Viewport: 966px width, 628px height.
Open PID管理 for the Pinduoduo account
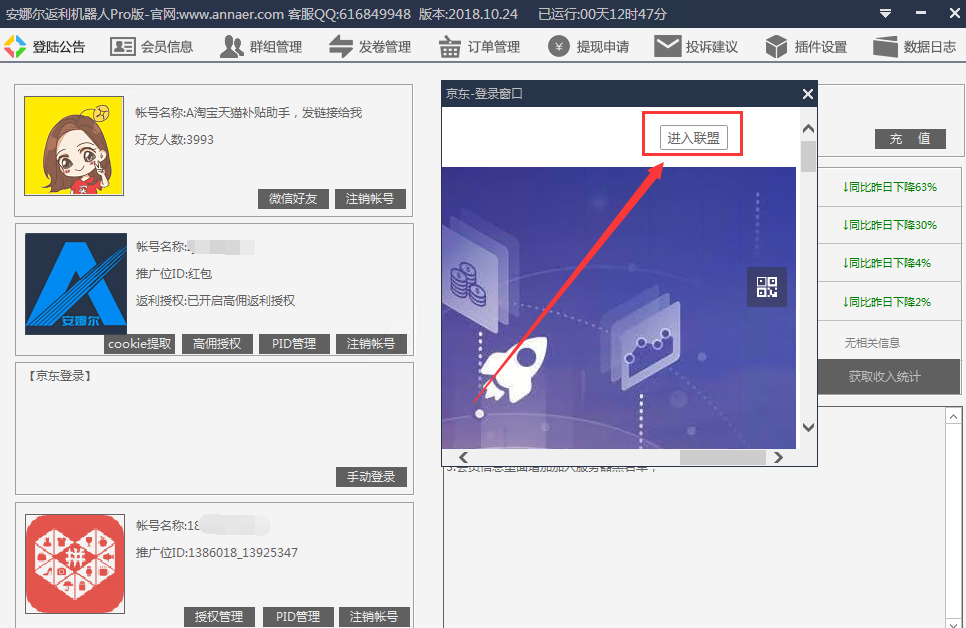pyautogui.click(x=298, y=617)
